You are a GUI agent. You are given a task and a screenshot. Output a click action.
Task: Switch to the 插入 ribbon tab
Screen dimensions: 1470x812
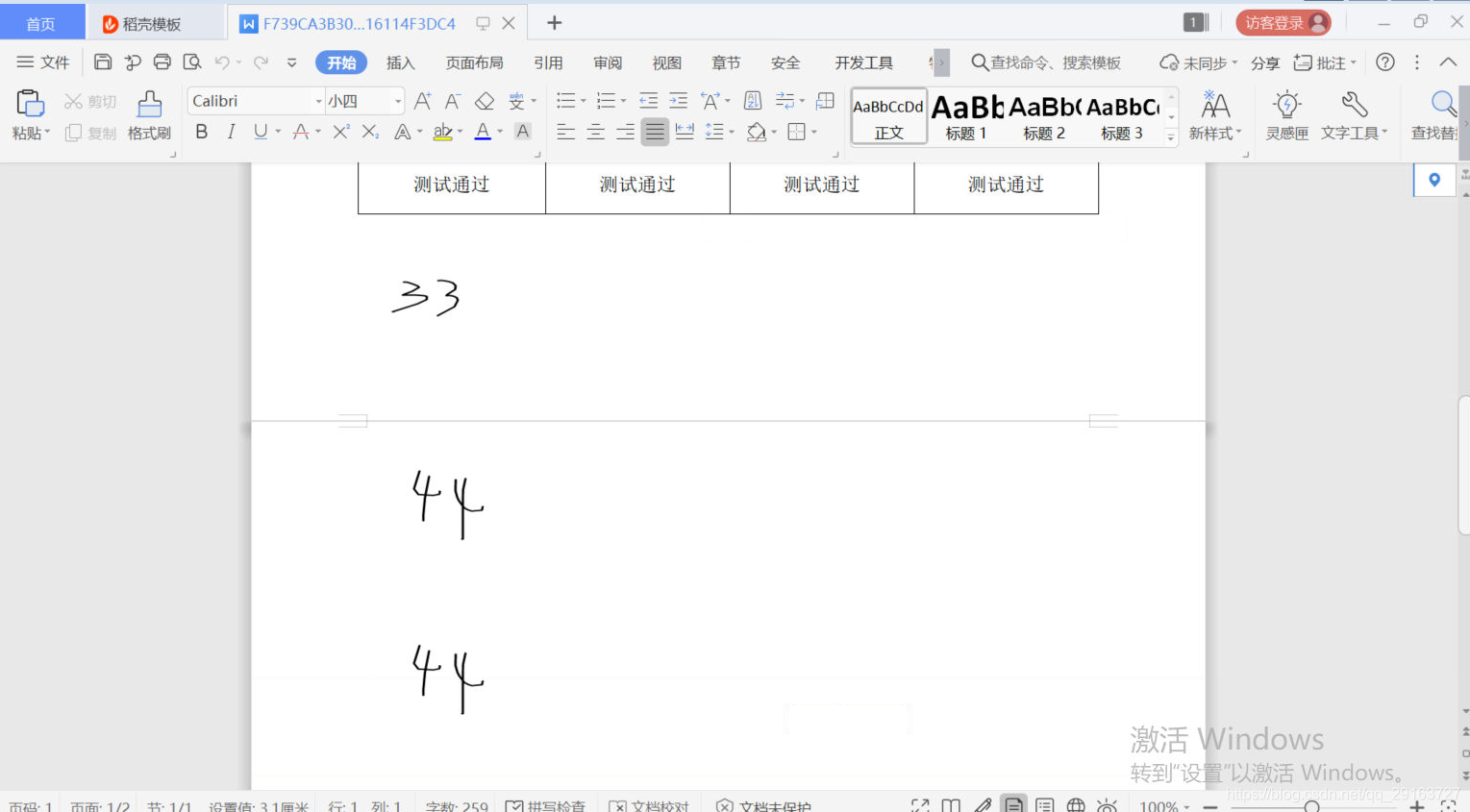(x=400, y=62)
